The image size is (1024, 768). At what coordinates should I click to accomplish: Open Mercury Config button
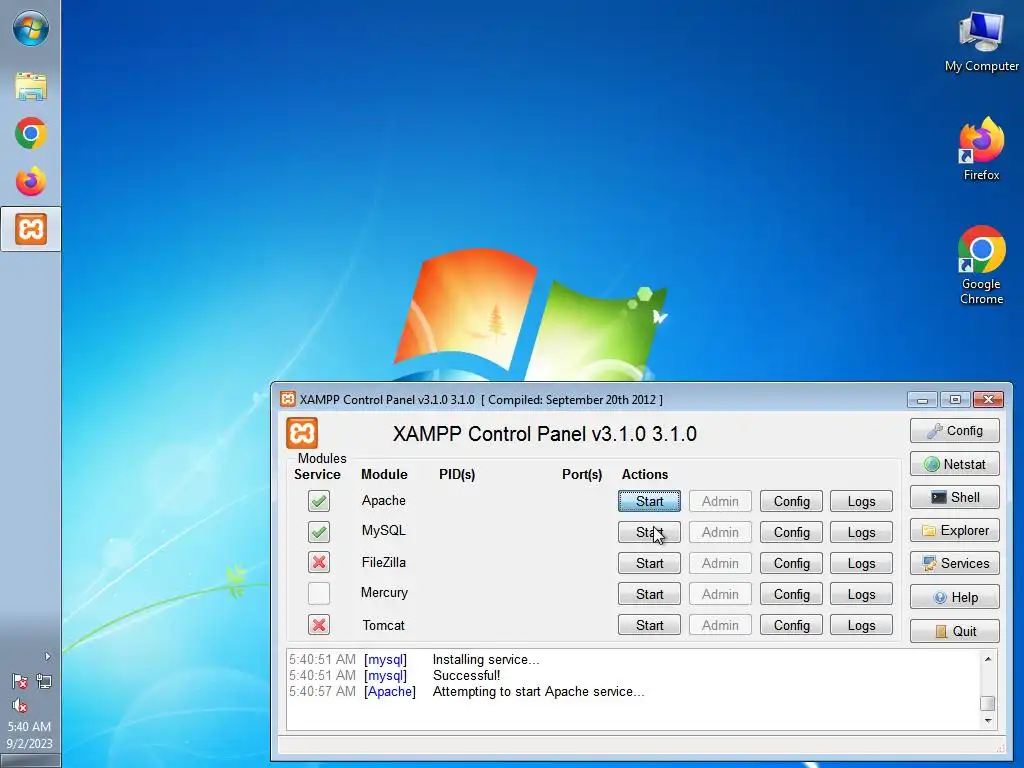click(792, 594)
